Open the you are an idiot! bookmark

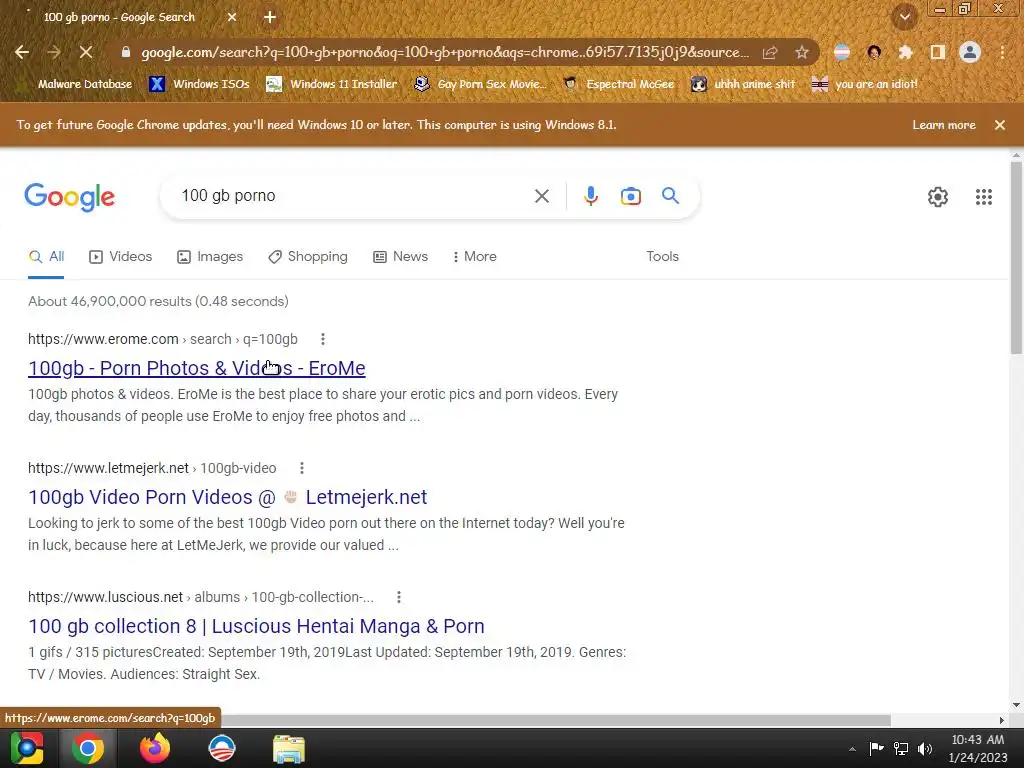tap(865, 84)
